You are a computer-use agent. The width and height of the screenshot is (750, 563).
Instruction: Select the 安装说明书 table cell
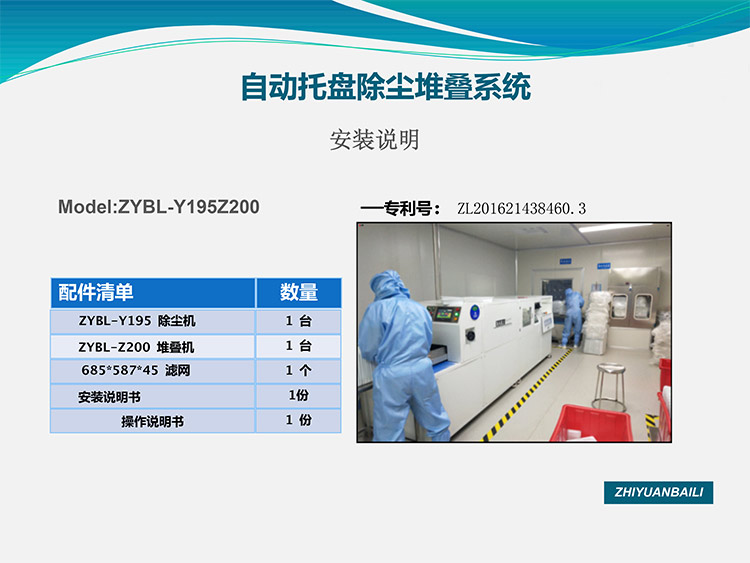click(152, 396)
